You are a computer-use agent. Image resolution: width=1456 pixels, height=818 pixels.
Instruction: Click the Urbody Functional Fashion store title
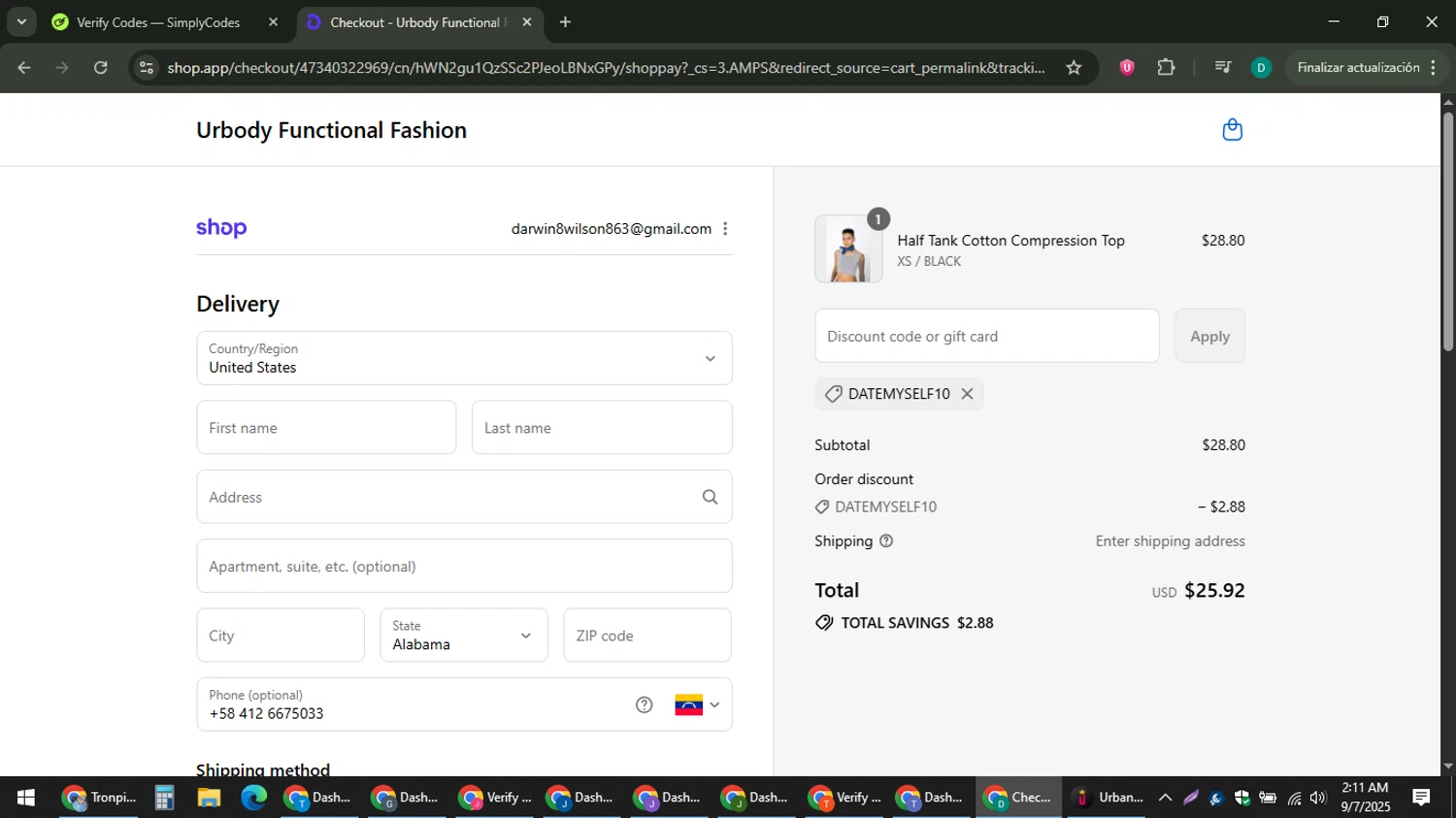[331, 130]
